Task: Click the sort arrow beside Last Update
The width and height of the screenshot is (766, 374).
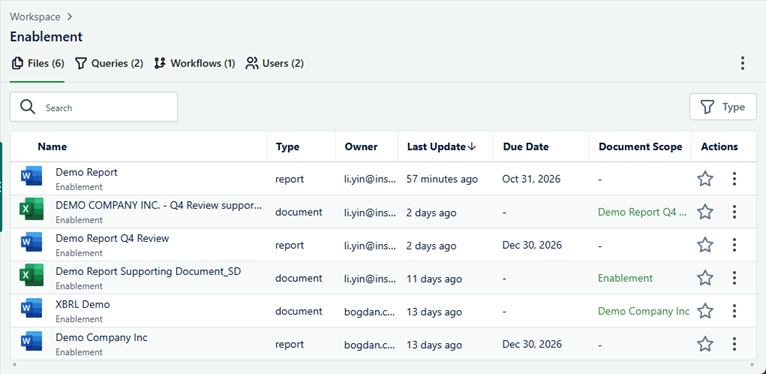Action: tap(471, 146)
